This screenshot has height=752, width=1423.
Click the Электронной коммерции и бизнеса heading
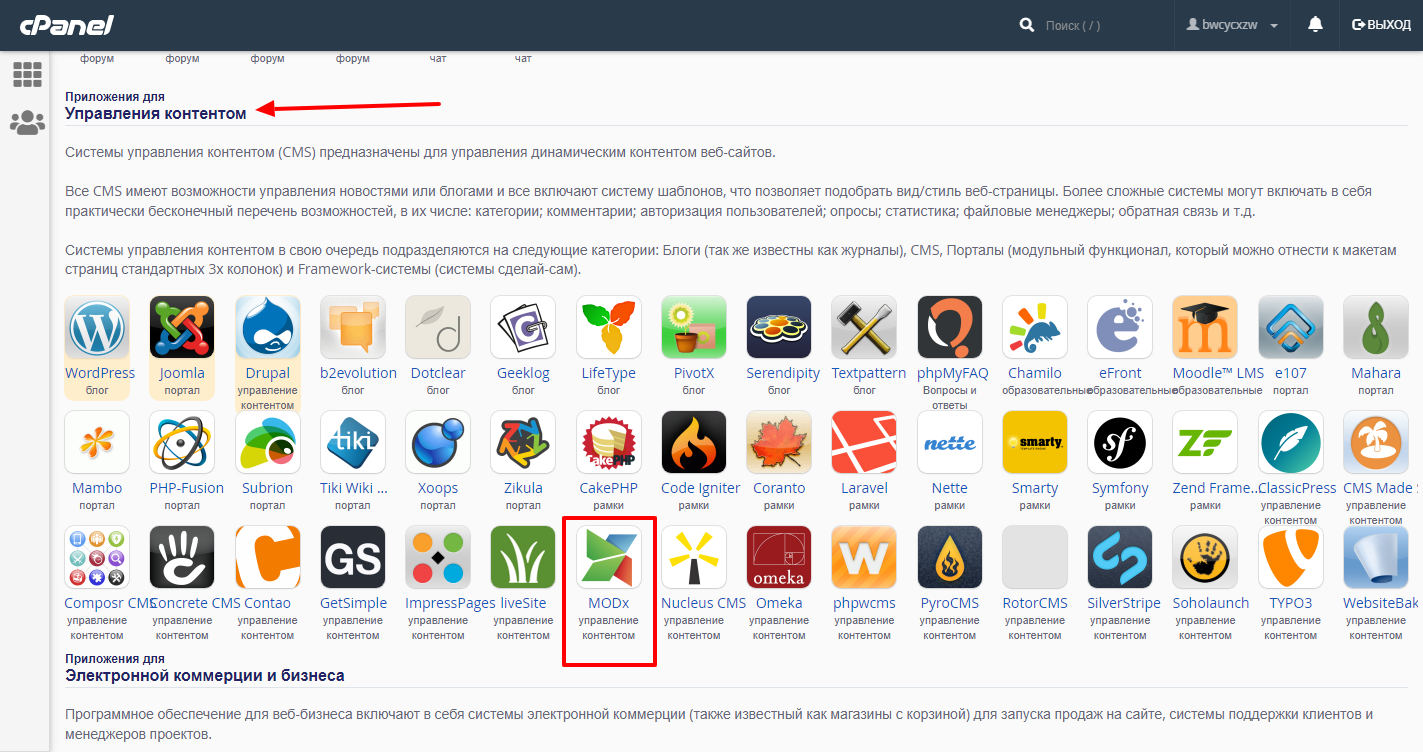(205, 675)
